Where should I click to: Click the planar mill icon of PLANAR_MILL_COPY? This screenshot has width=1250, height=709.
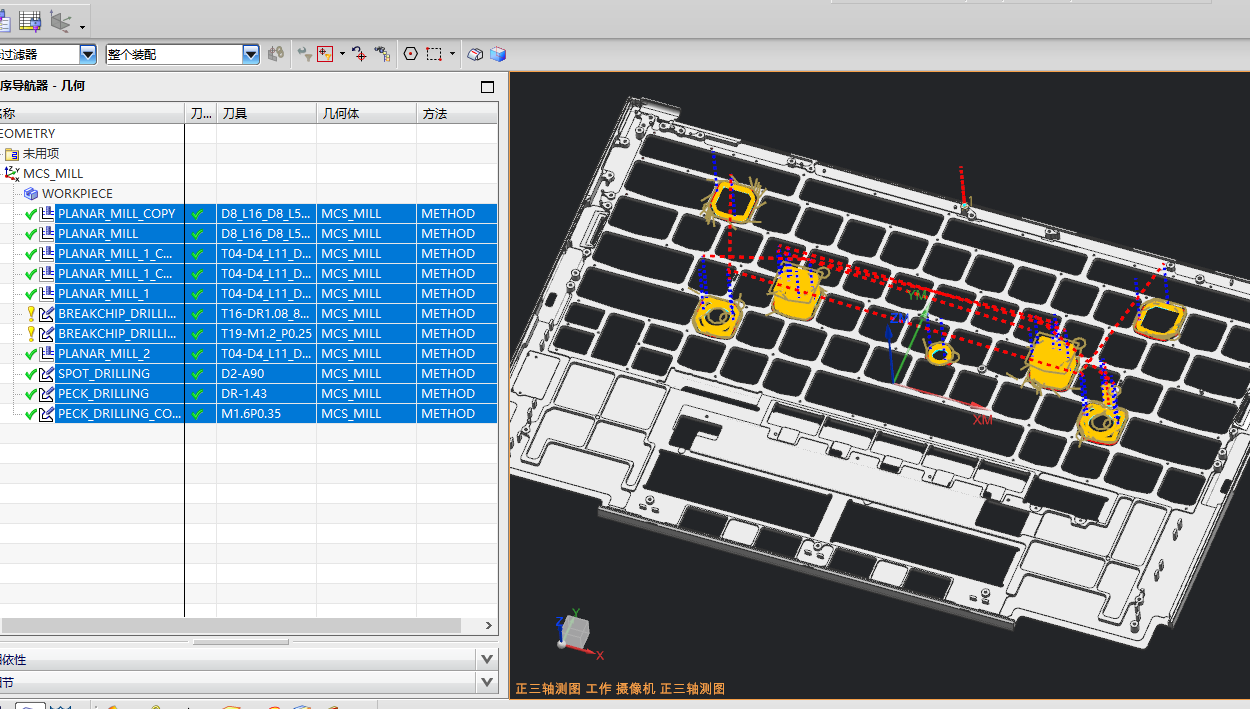tap(47, 214)
